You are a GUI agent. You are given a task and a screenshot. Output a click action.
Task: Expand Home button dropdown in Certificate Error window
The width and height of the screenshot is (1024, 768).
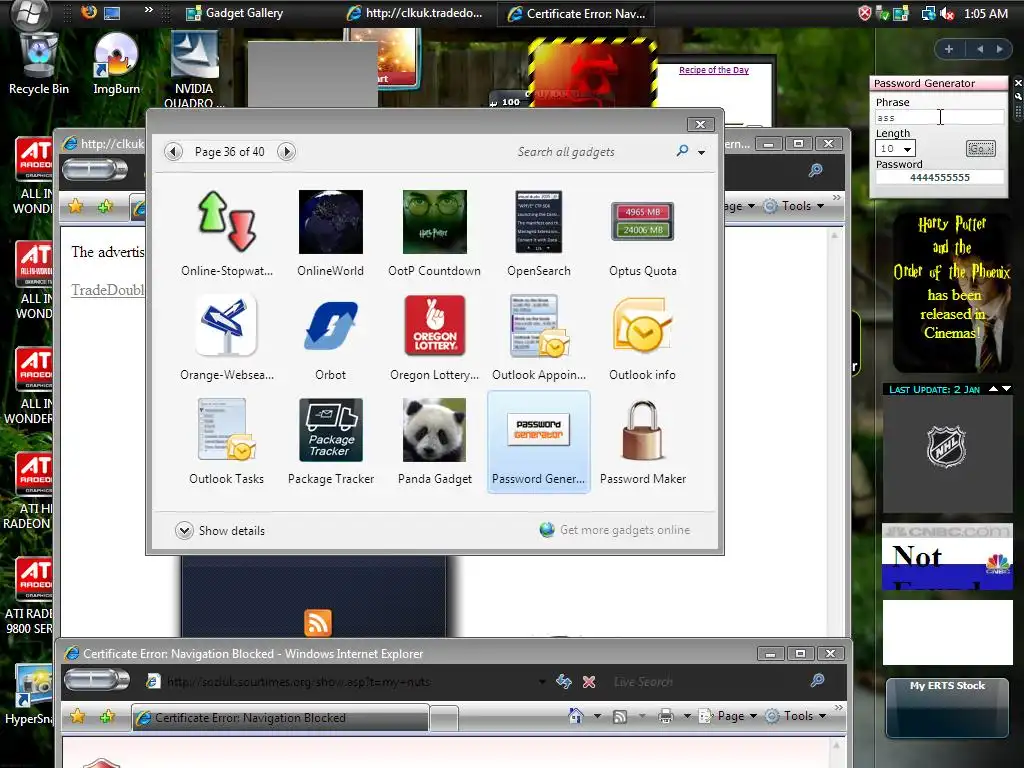click(597, 716)
